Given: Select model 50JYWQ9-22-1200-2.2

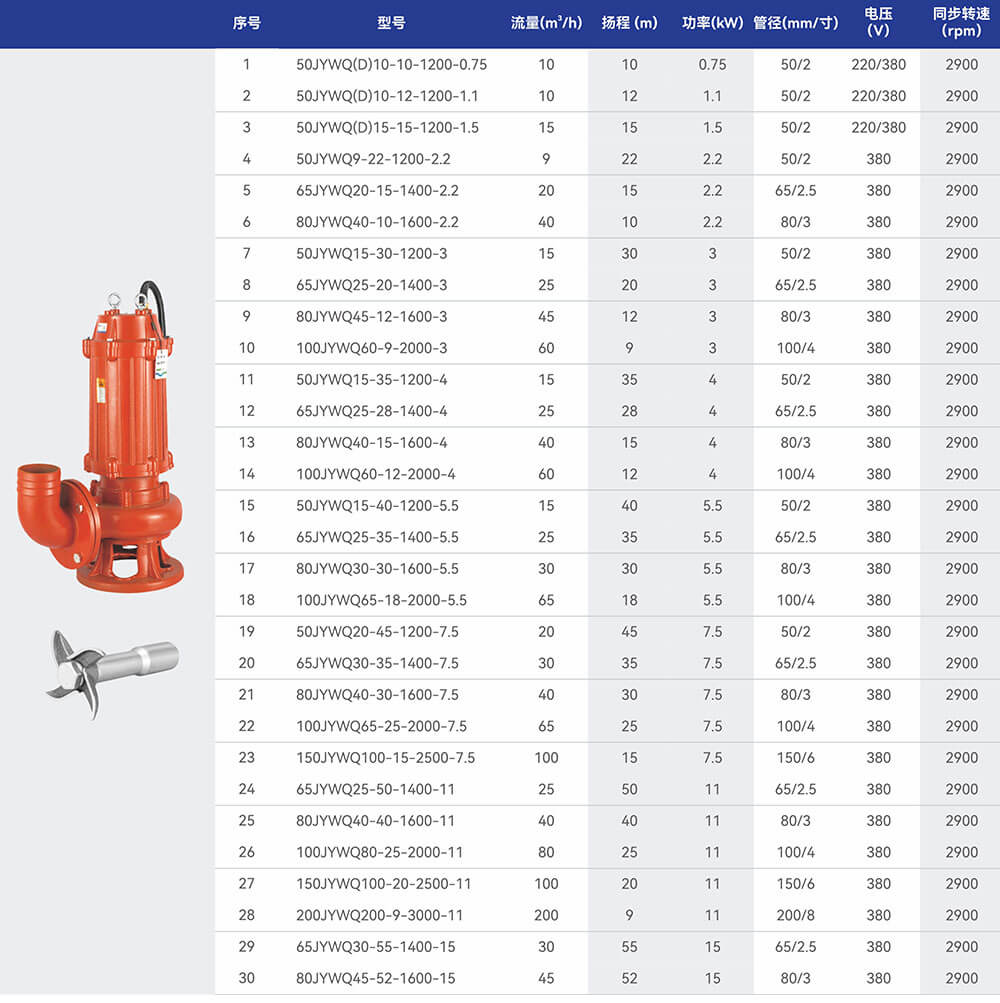Looking at the screenshot, I should pos(373,159).
